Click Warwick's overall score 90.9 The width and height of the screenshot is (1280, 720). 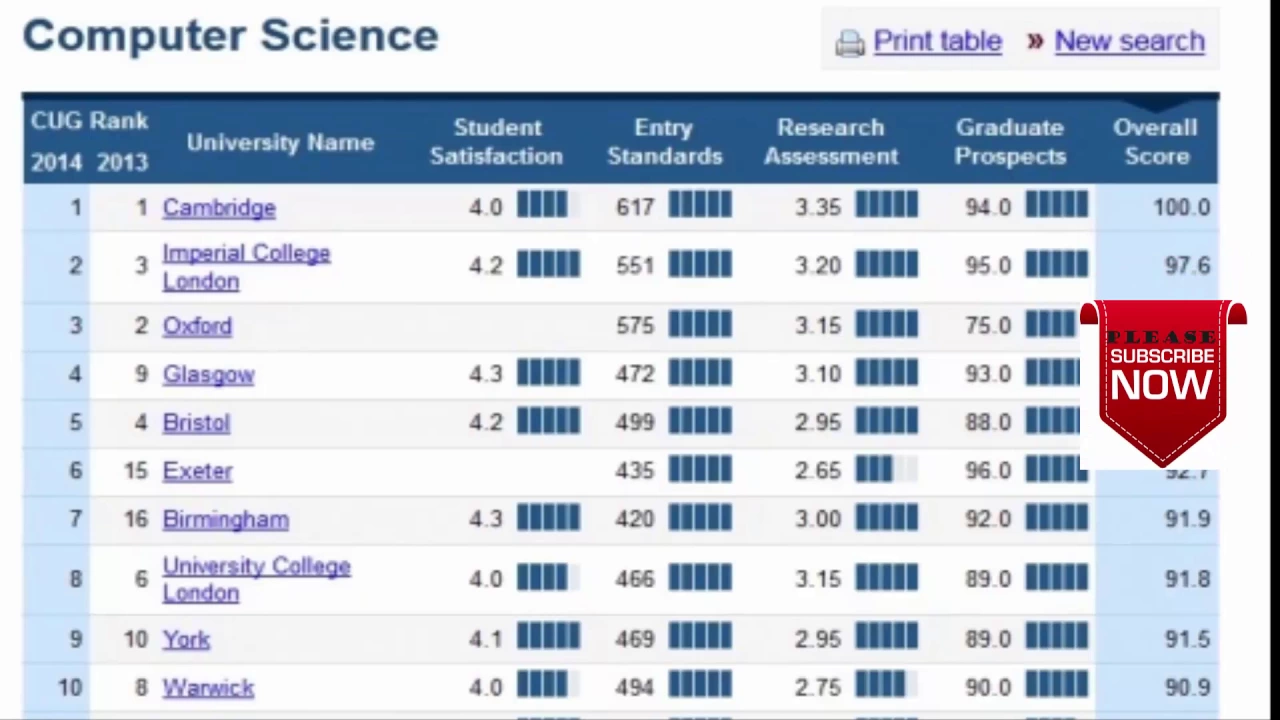(1187, 687)
